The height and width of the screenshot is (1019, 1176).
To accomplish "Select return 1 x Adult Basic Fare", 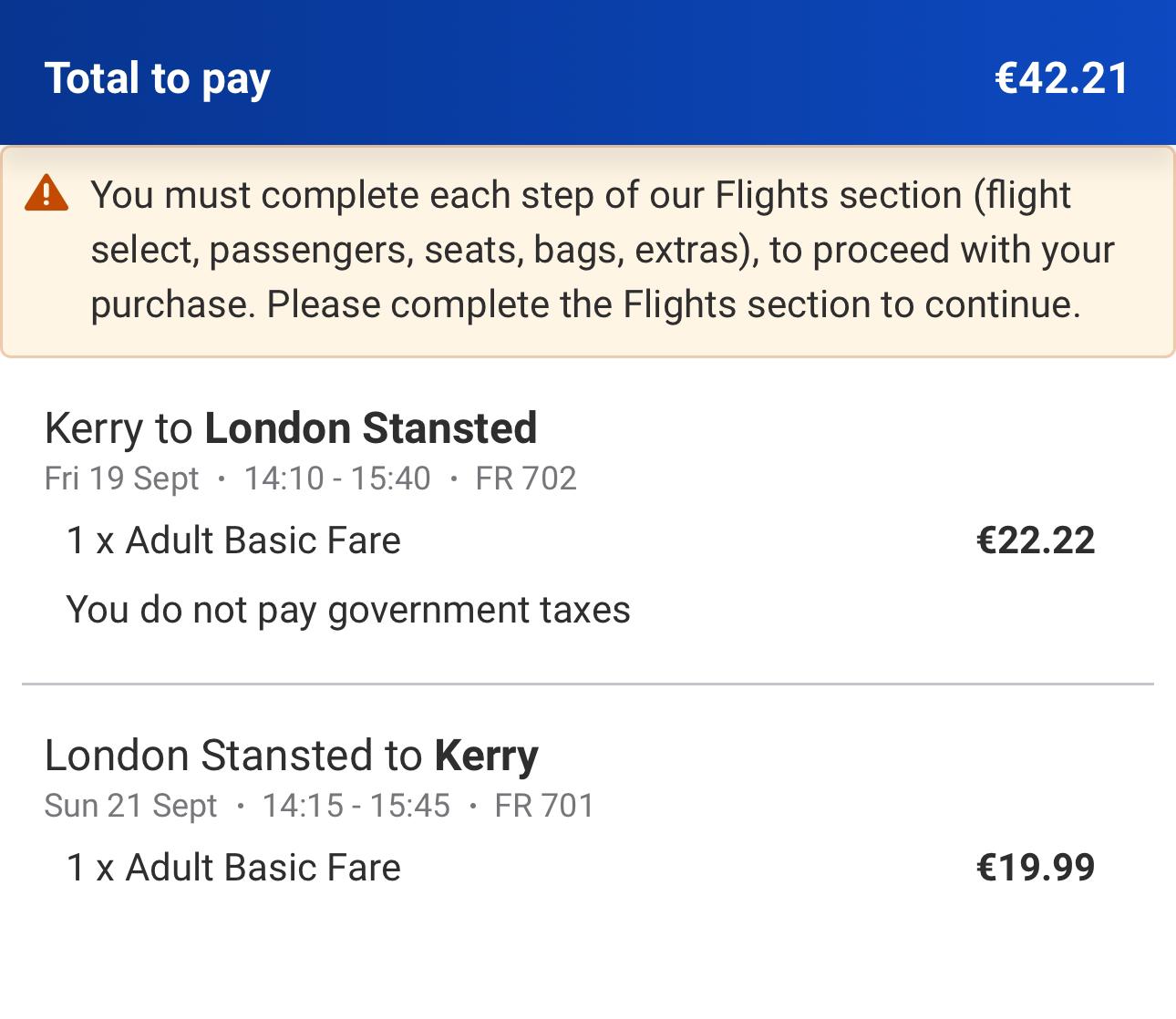I will pyautogui.click(x=233, y=868).
